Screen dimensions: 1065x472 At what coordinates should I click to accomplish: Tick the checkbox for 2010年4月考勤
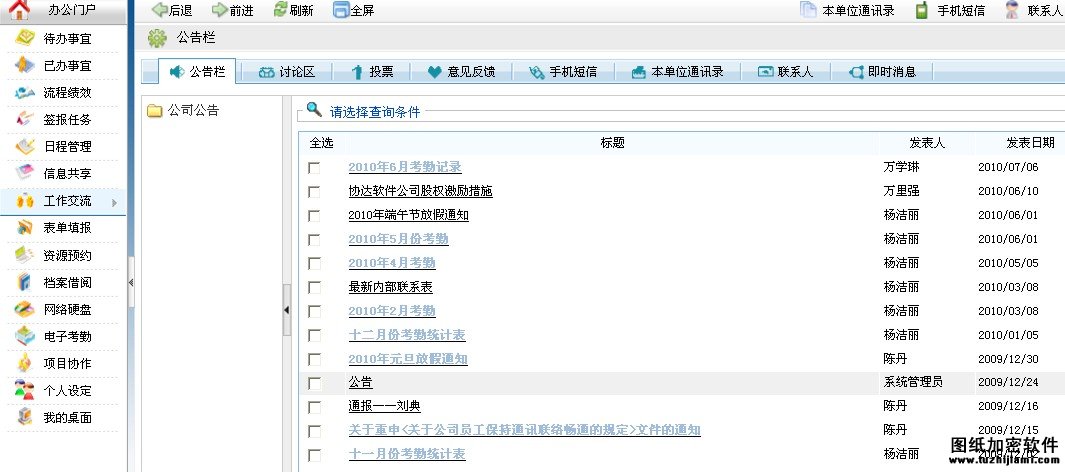pos(314,264)
